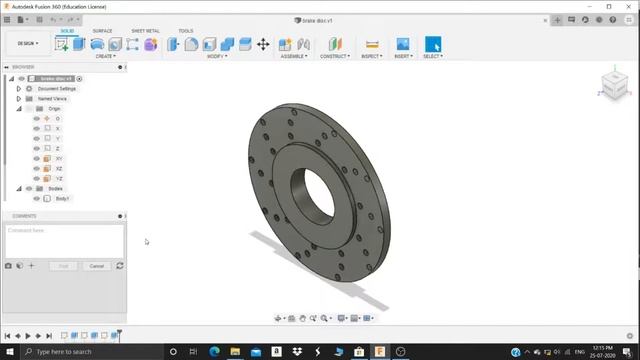The width and height of the screenshot is (640, 360).
Task: Select the Shell tool
Action: tap(209, 44)
